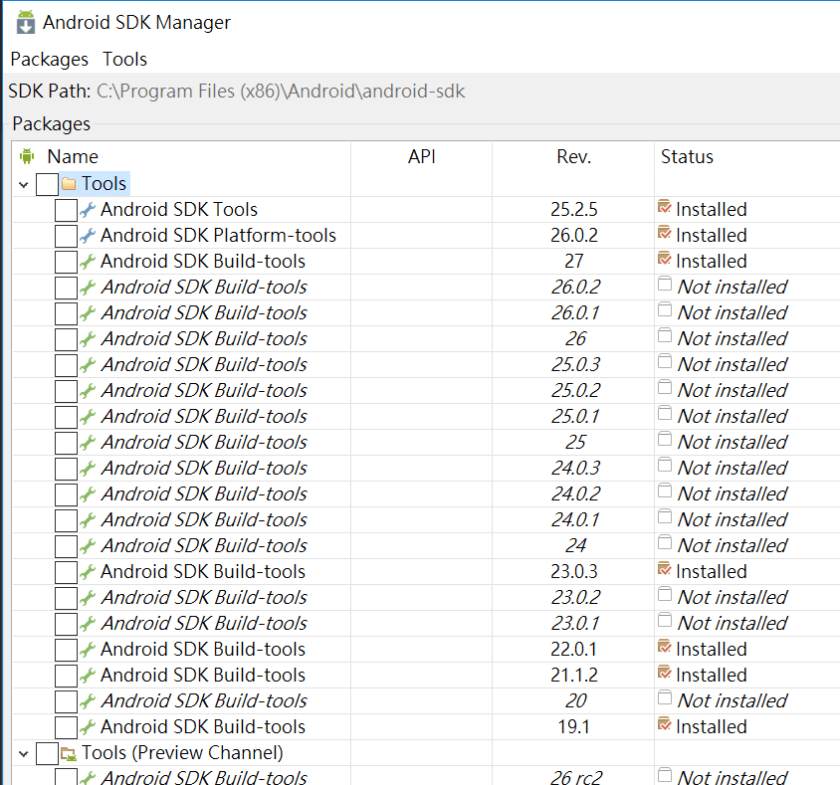
Task: Check the box for Android SDK Tools
Action: [65, 210]
